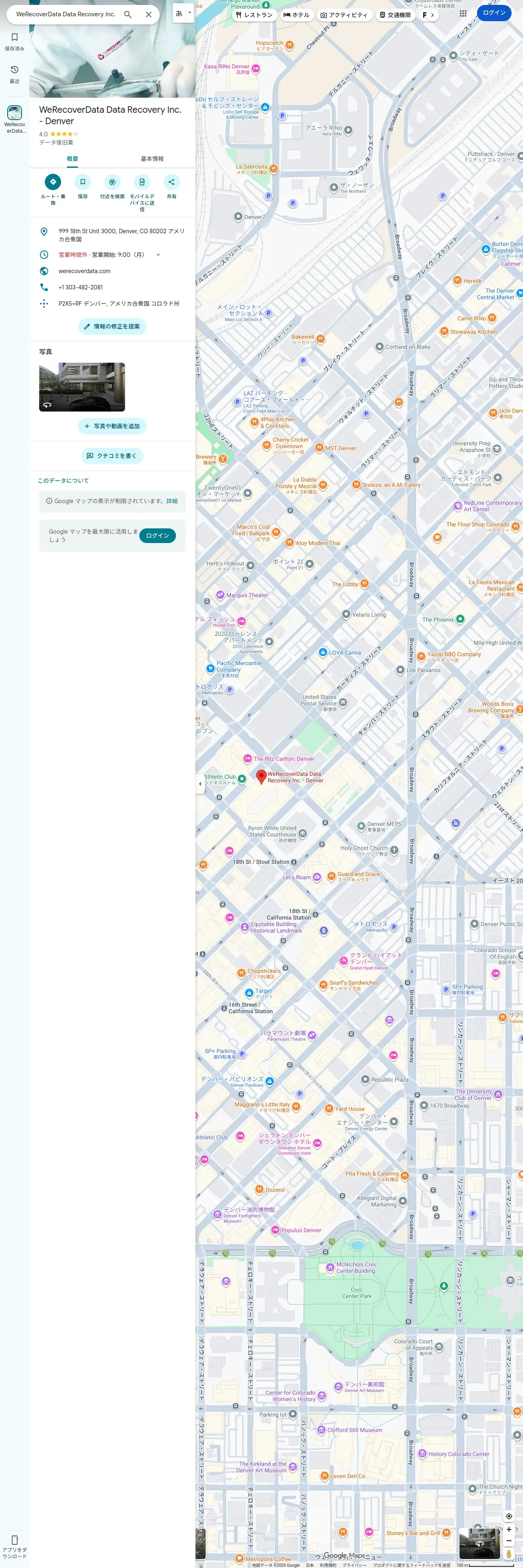Click the La Sabrosita restaurant pin
Screen dimensions: 523x1568
(x=274, y=169)
